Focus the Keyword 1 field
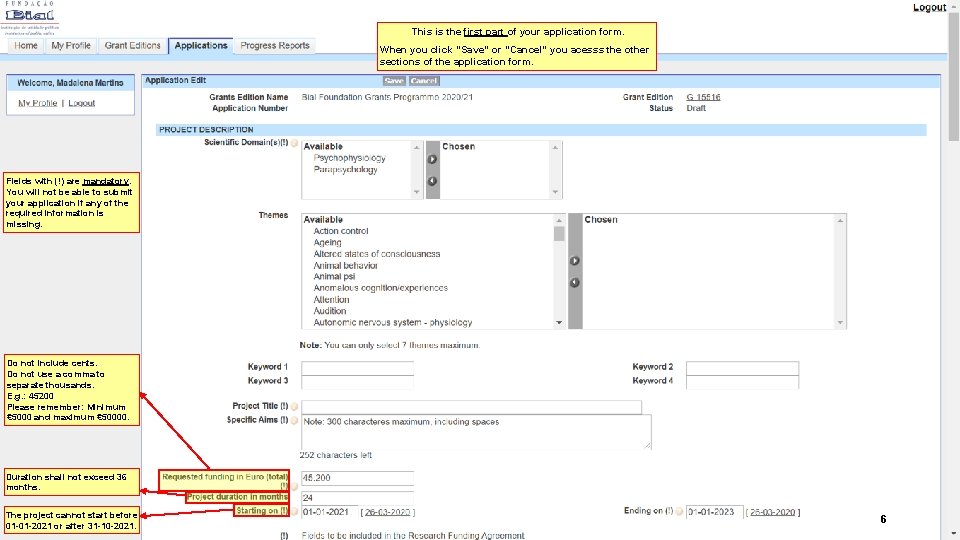This screenshot has width=960, height=540. coord(358,367)
